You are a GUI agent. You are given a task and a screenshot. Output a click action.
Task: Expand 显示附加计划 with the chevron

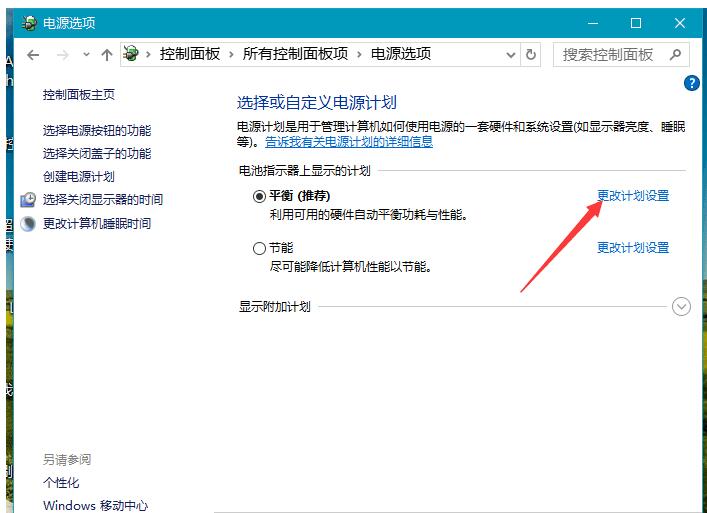[681, 307]
